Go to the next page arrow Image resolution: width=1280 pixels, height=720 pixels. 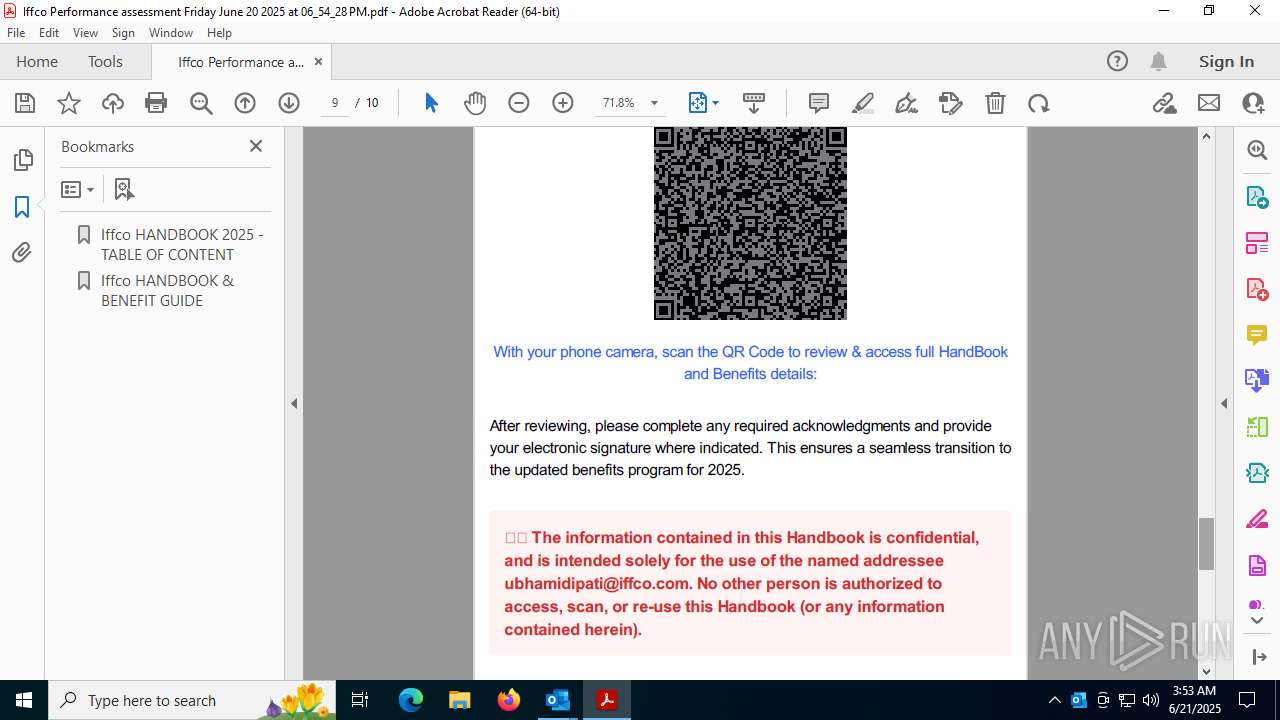pos(289,103)
